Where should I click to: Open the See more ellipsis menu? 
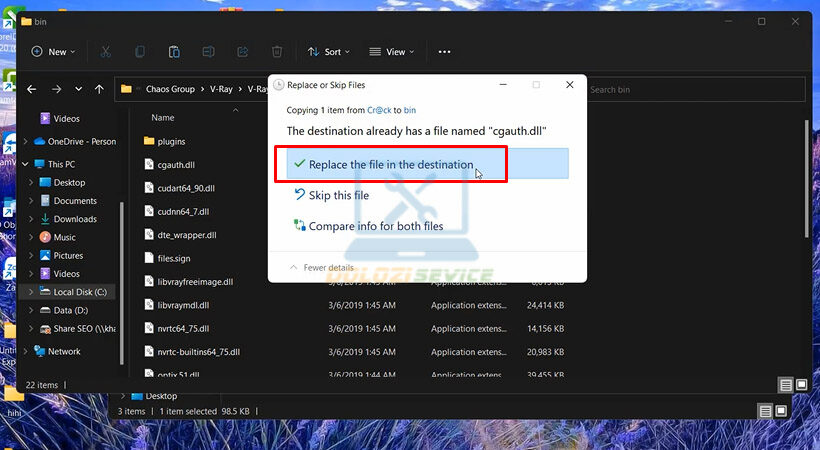click(x=445, y=52)
